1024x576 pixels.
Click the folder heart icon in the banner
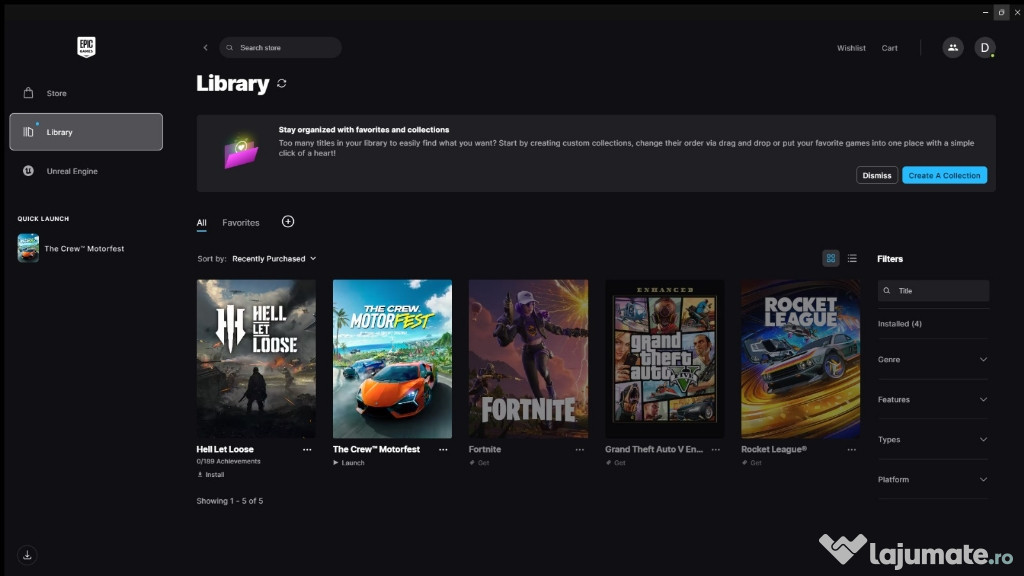click(241, 153)
